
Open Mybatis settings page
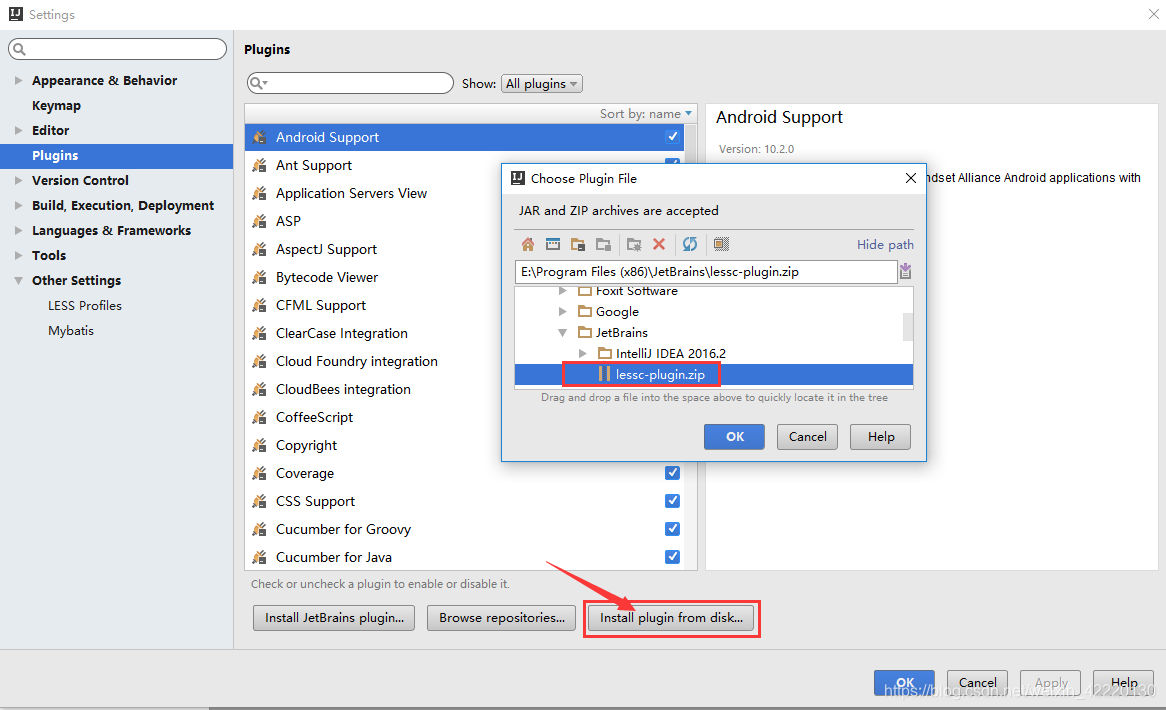[x=71, y=331]
